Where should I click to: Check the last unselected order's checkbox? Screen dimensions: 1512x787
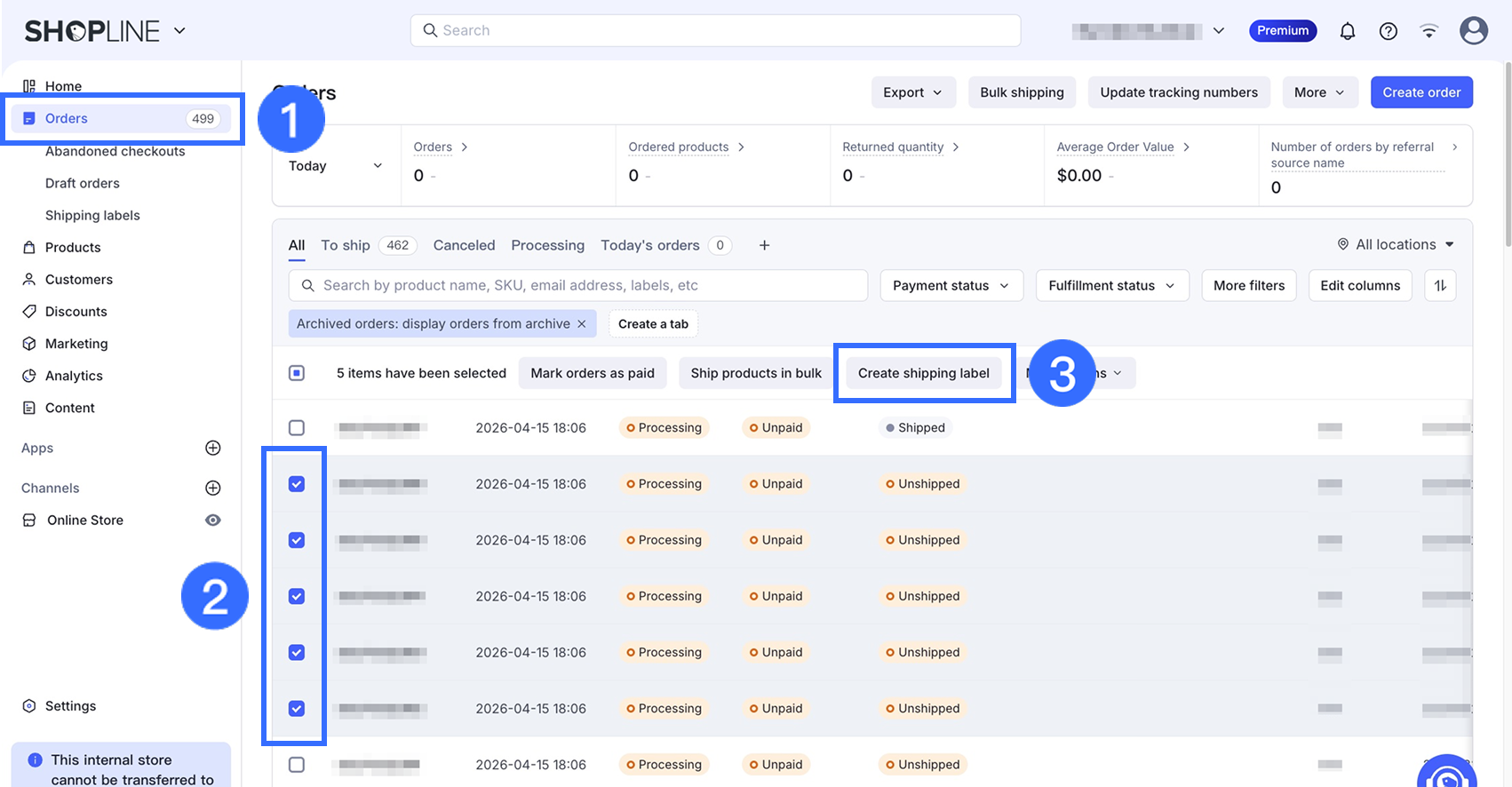coord(297,764)
